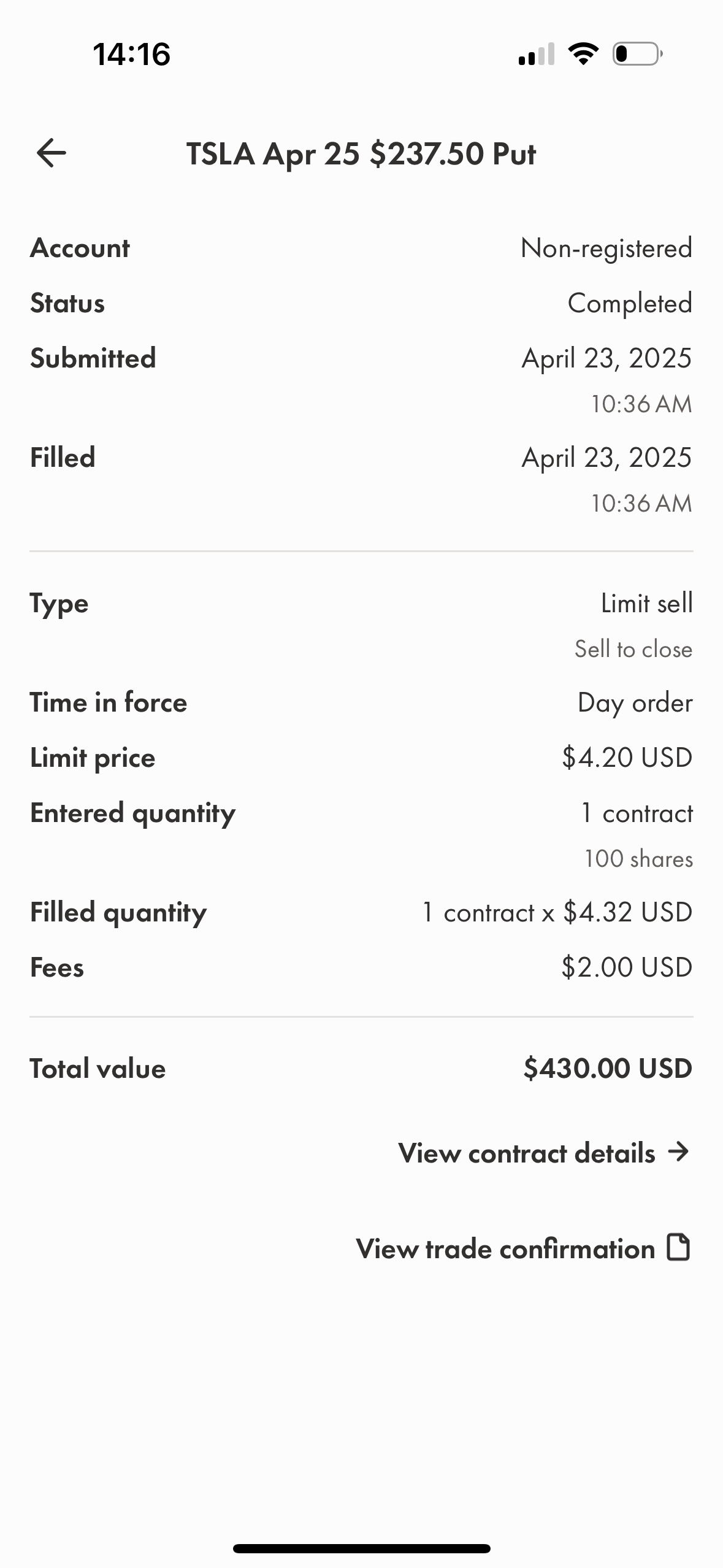Tap the back arrow icon
Image resolution: width=723 pixels, height=1568 pixels.
point(52,153)
